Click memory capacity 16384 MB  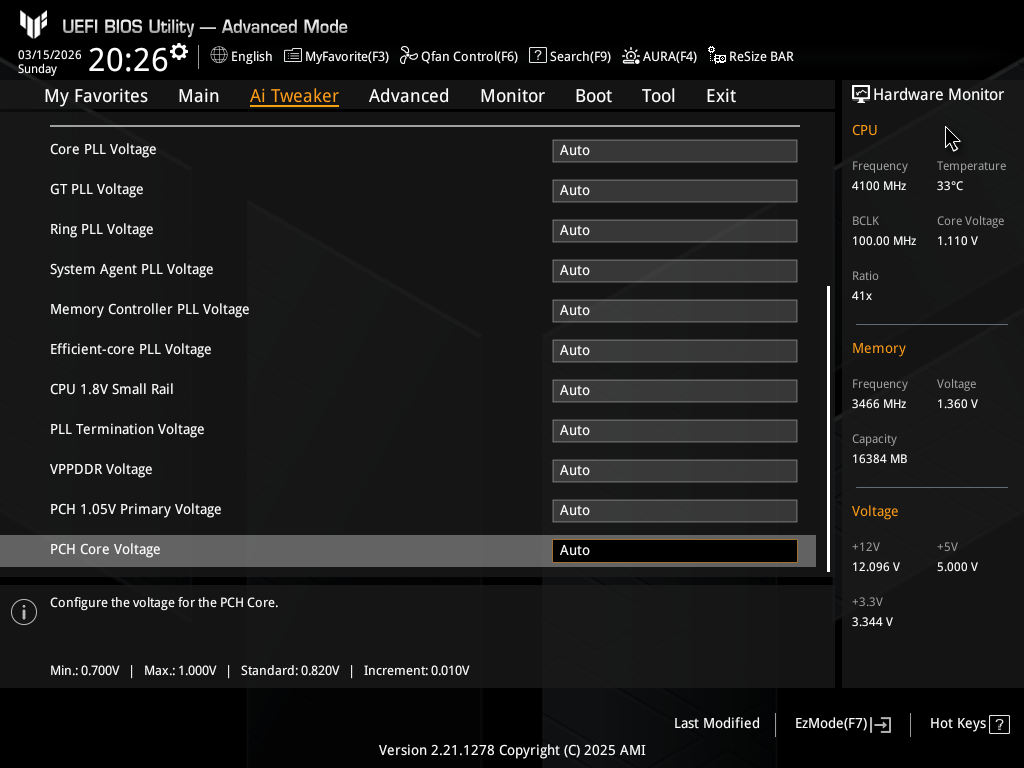(x=880, y=459)
